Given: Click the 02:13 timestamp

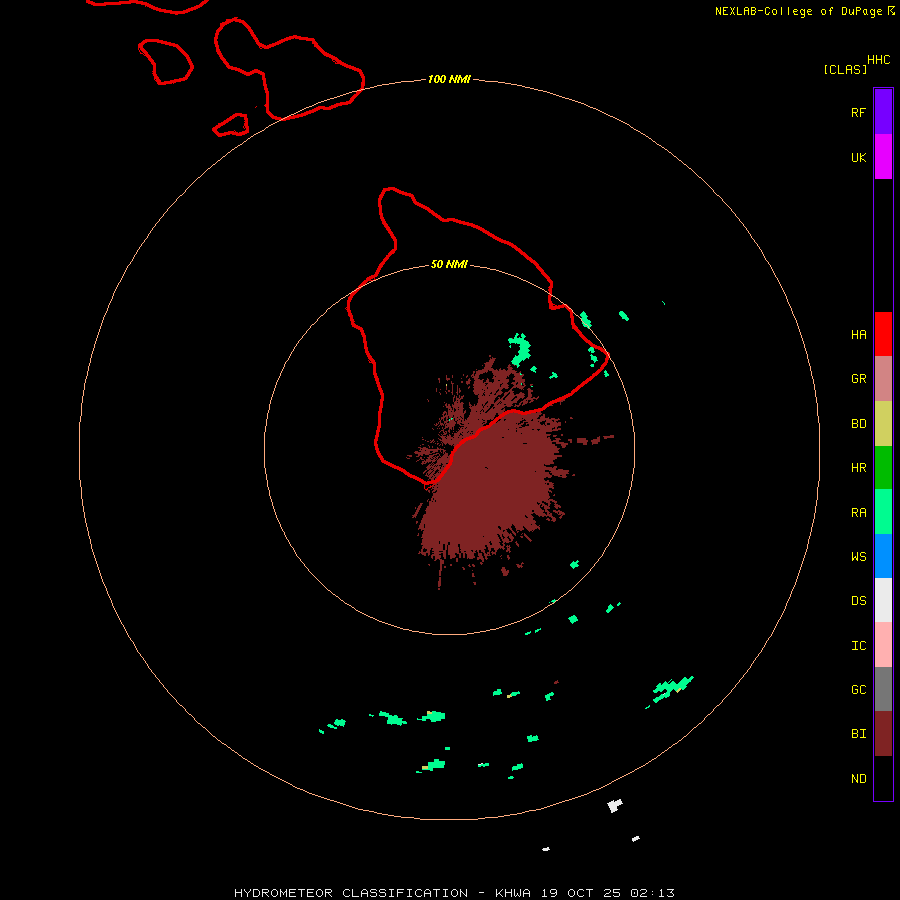Looking at the screenshot, I should pyautogui.click(x=652, y=893).
